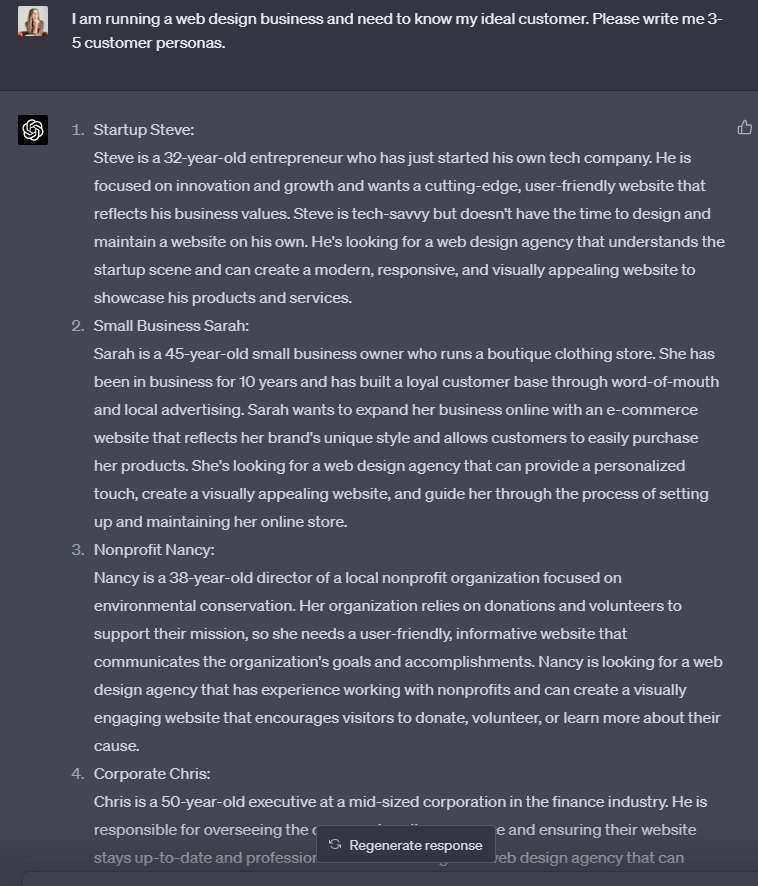Click the "Corporate Chris:" persona title
Screen dimensions: 758x886
point(152,774)
